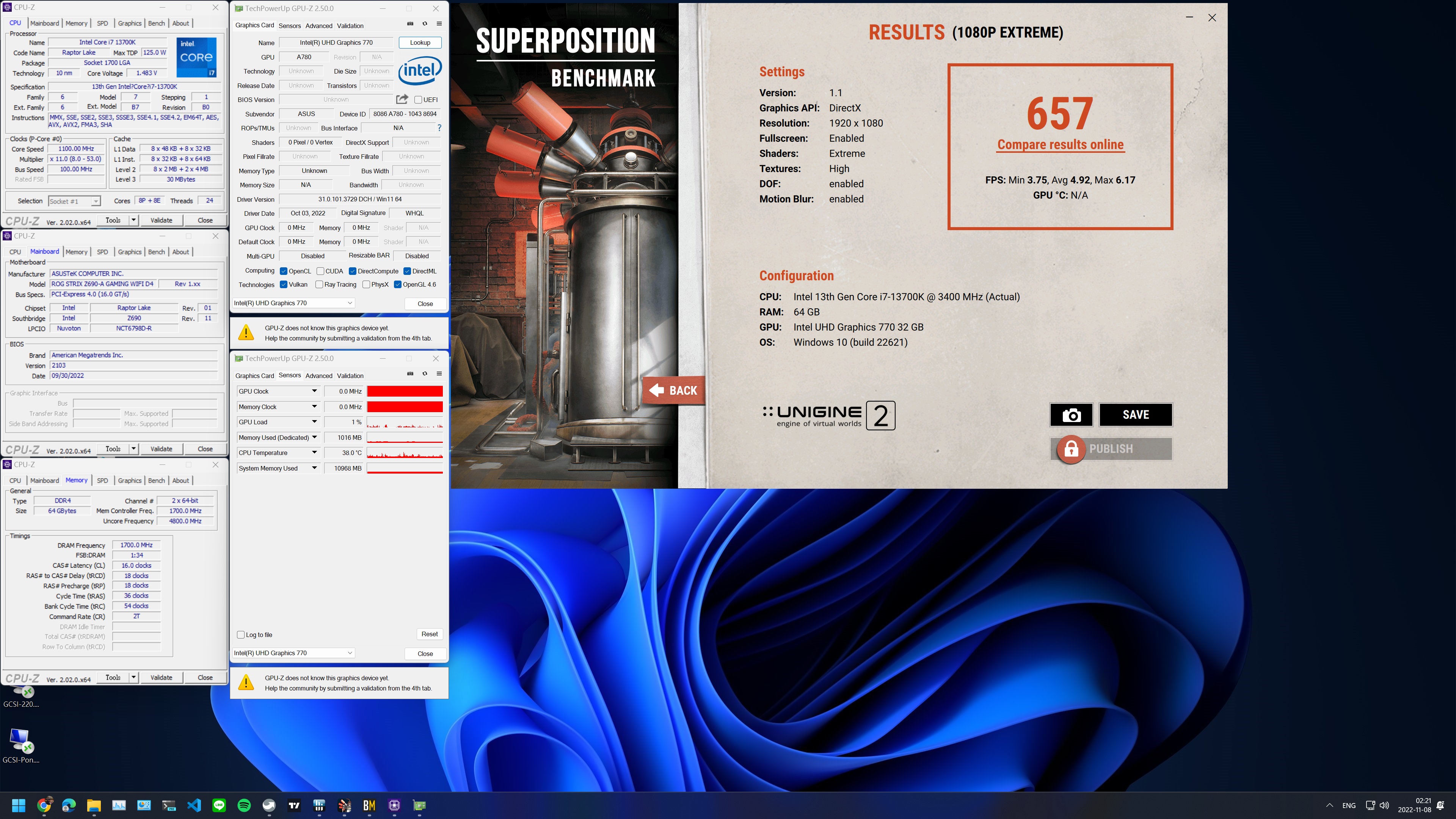Expand the Memory Clock sensor dropdown
This screenshot has height=819, width=1456.
click(315, 407)
